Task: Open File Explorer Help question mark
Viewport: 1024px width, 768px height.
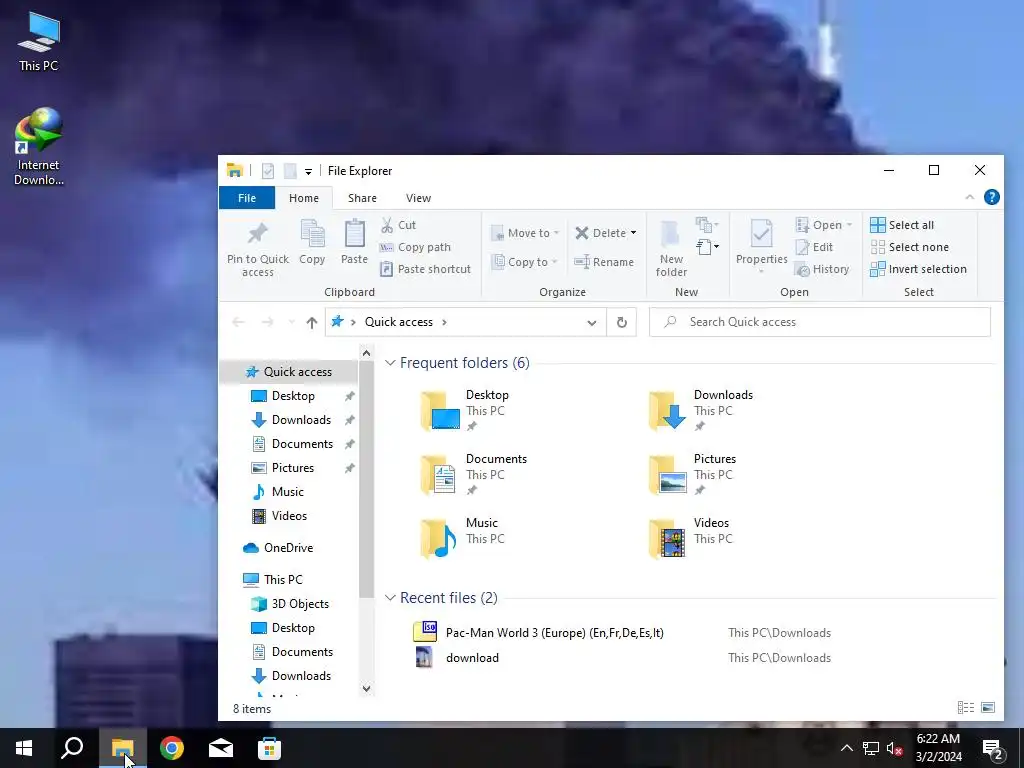Action: pos(991,197)
